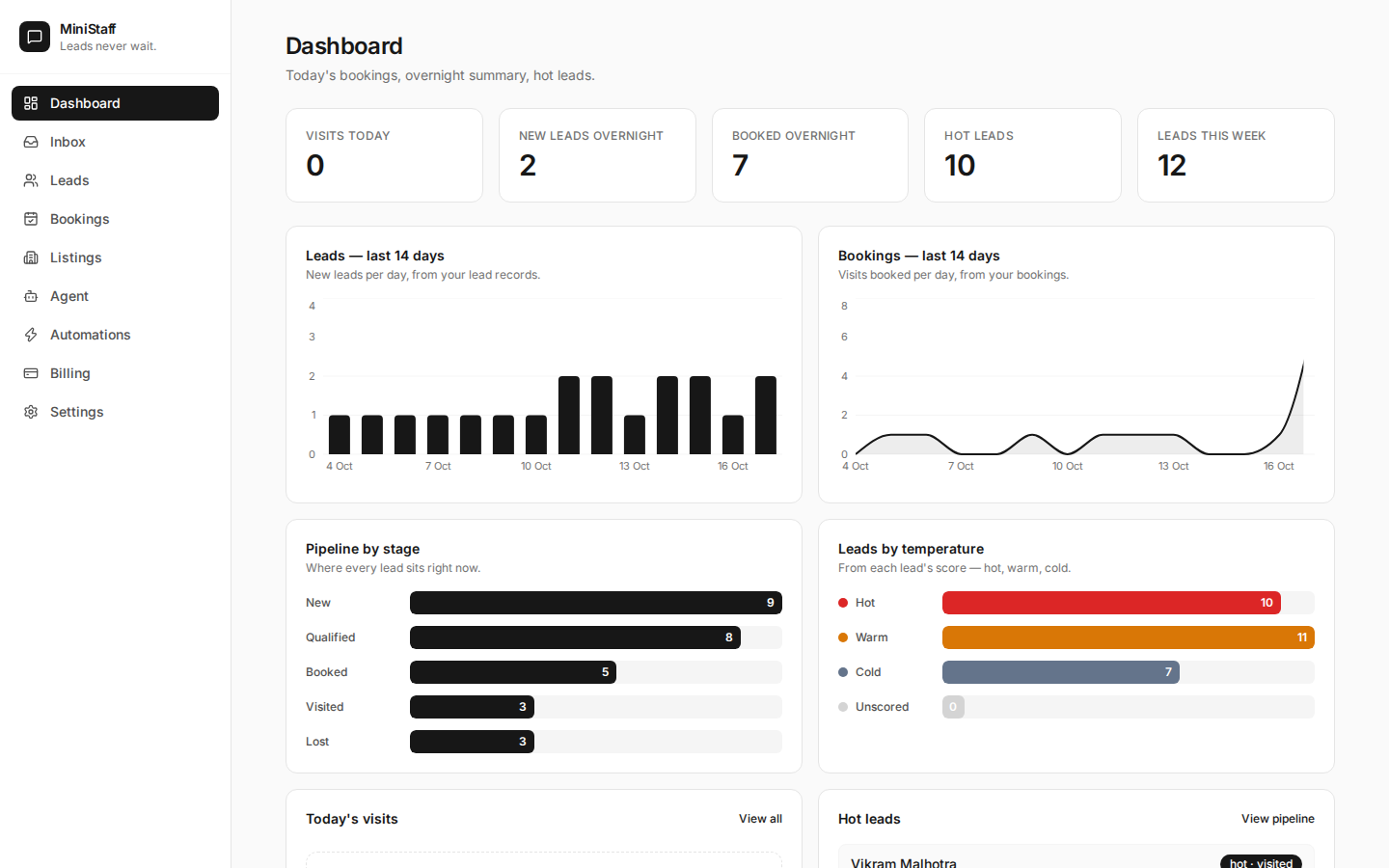Select the gray-blue Cold temperature bar
This screenshot has height=868, width=1389.
point(1061,672)
